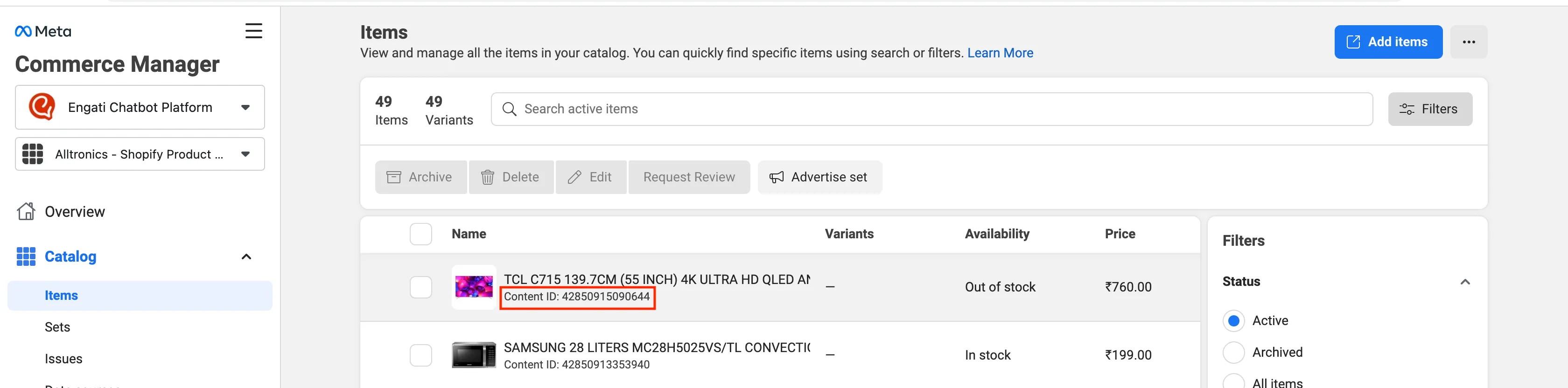Click the Edit button
The image size is (1568, 388).
point(590,177)
